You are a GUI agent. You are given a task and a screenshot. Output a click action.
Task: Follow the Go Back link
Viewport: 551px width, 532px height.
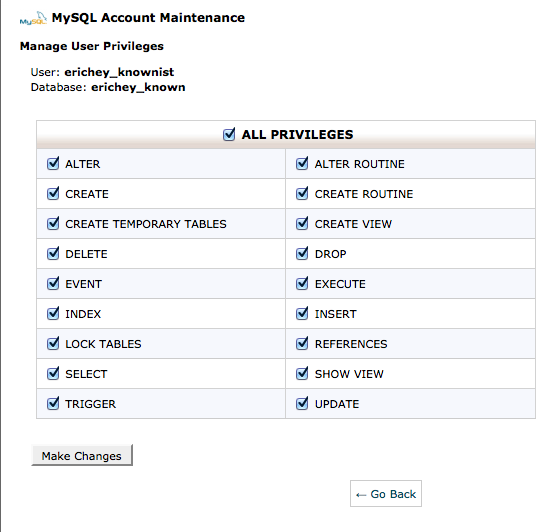386,494
